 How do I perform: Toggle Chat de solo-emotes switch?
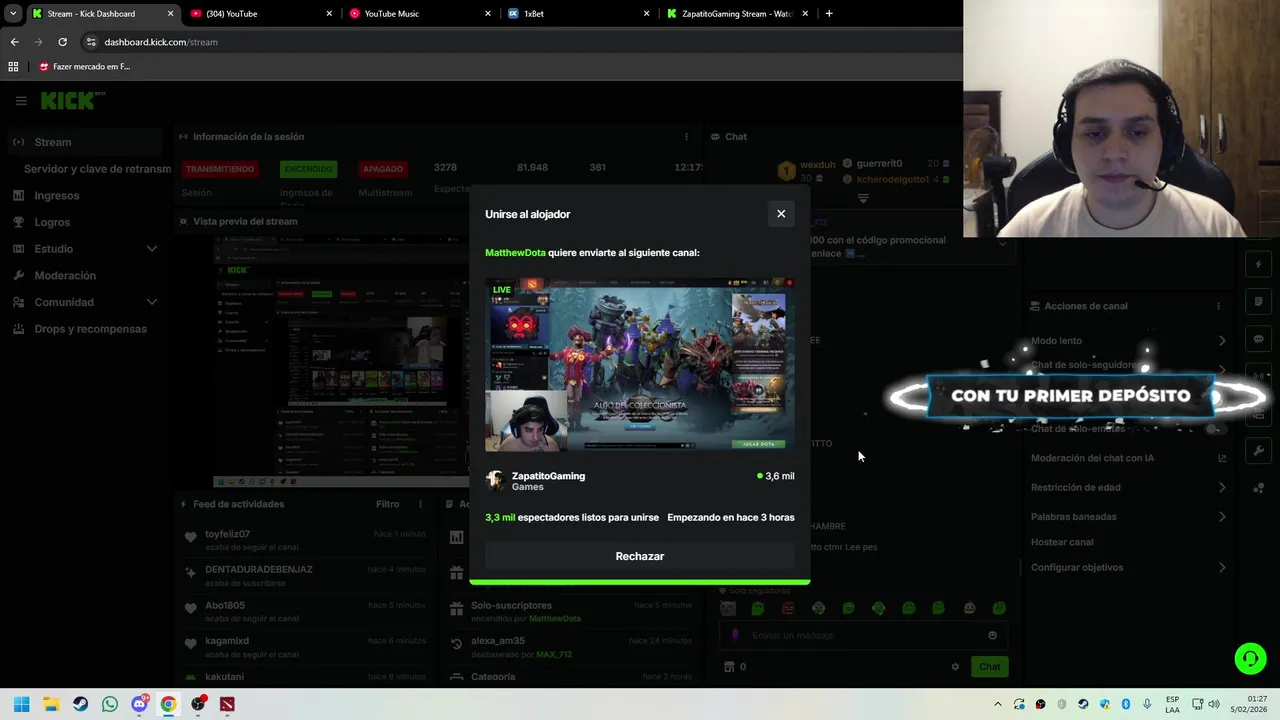1213,429
